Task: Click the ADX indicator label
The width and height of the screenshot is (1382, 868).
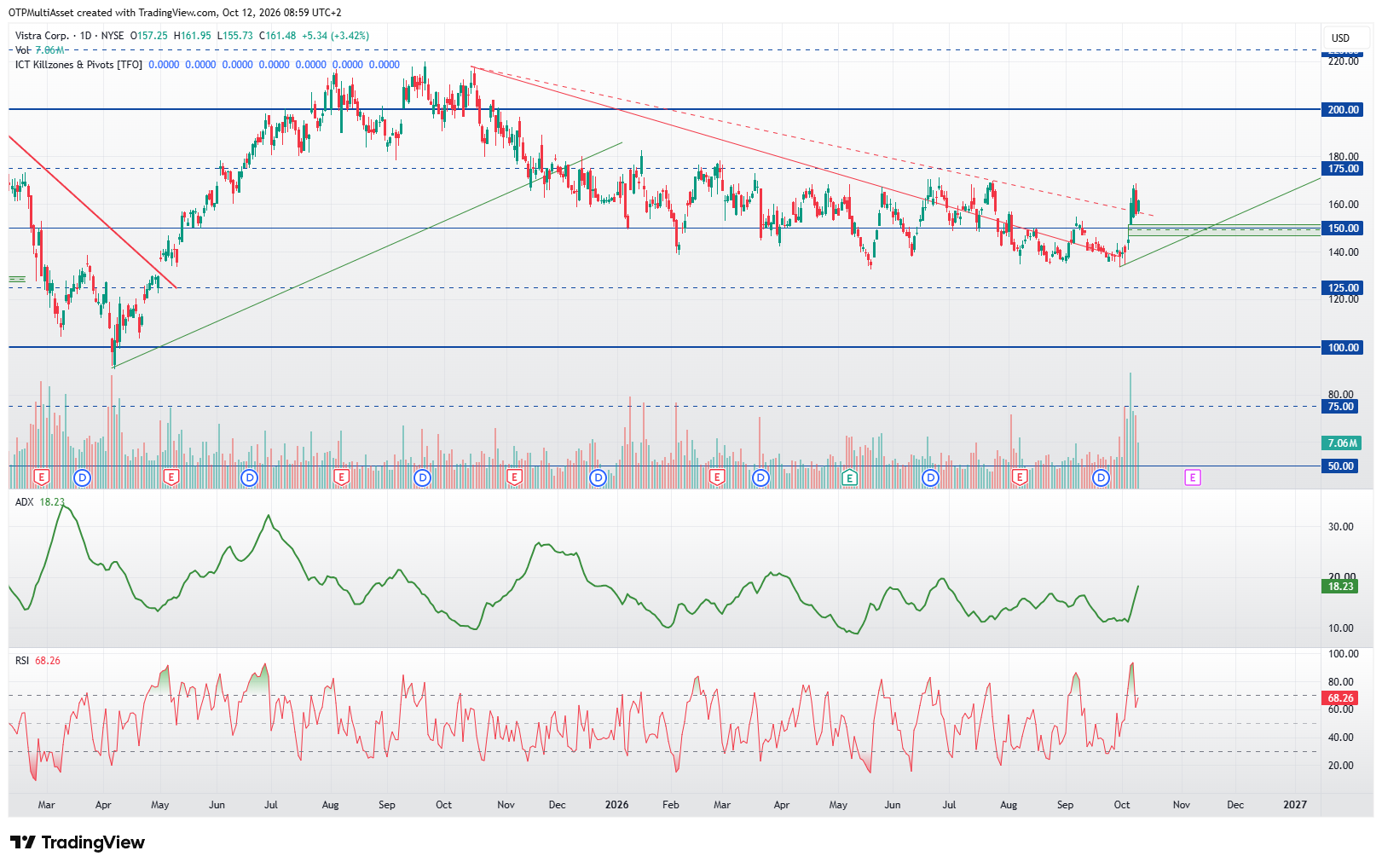Action: click(x=25, y=502)
